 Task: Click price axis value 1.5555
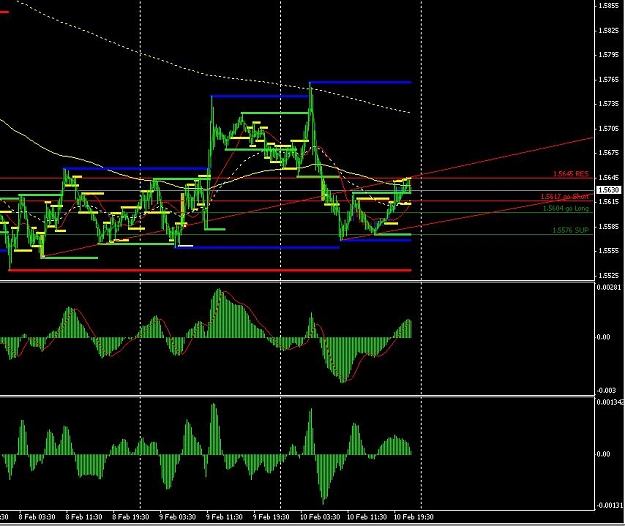[x=609, y=251]
